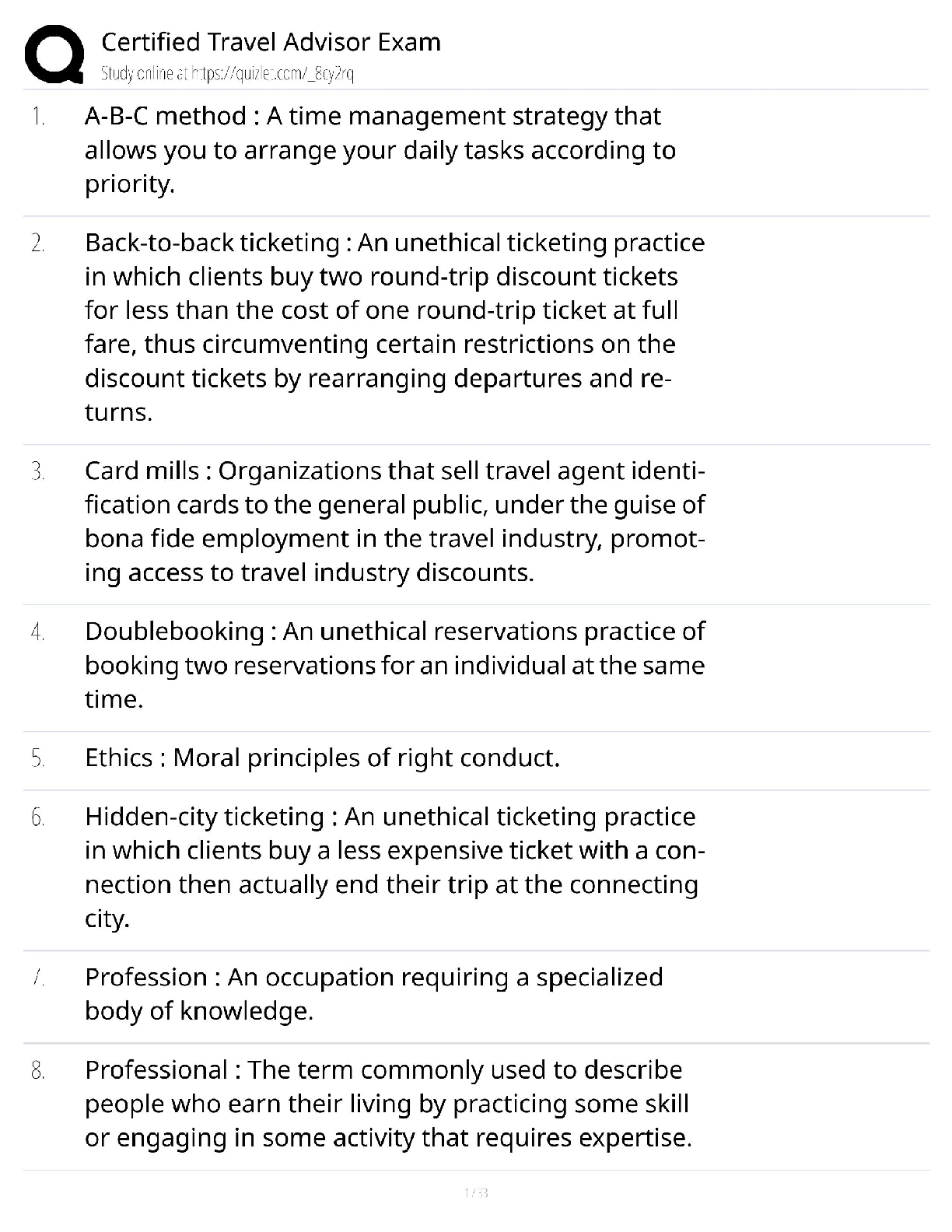Select the A-B-C method term
This screenshot has width=952, height=1232.
(165, 117)
